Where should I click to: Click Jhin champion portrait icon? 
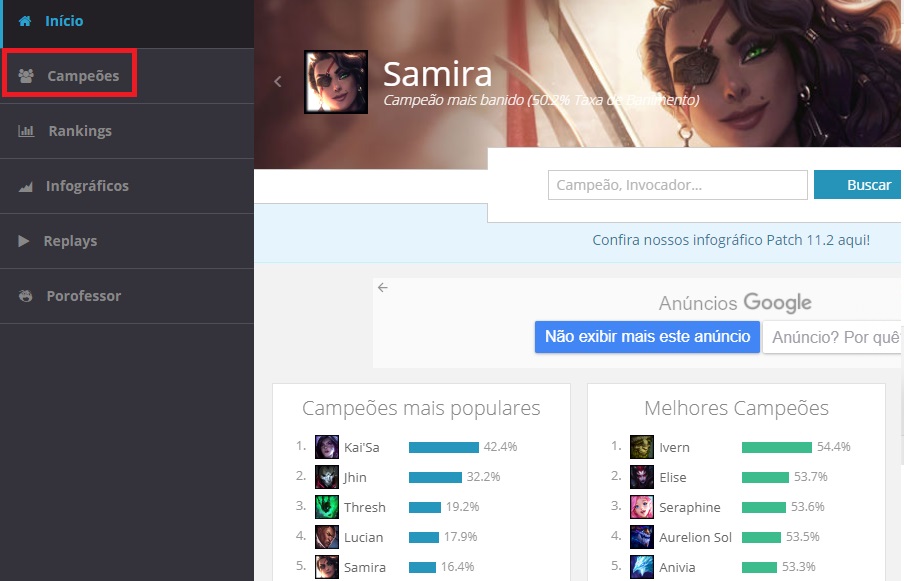pyautogui.click(x=327, y=477)
